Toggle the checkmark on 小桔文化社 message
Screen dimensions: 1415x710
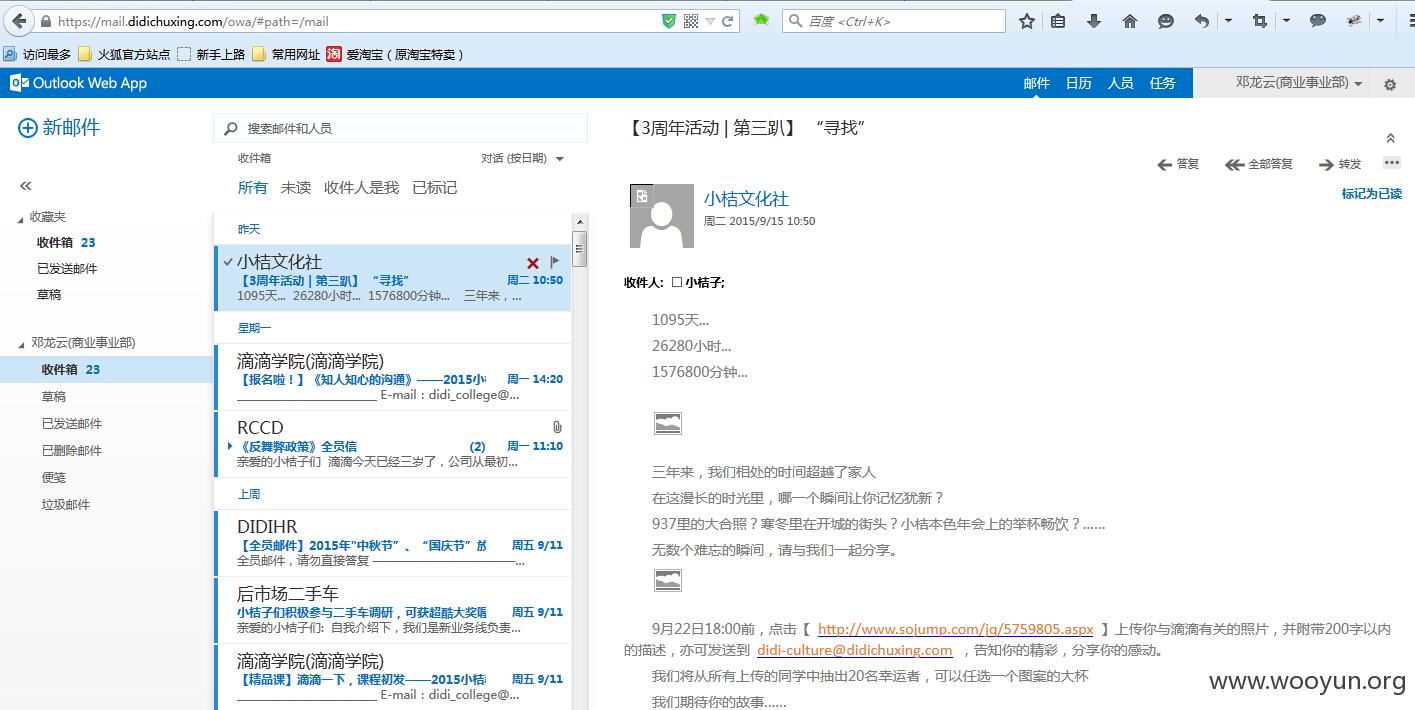(x=228, y=262)
